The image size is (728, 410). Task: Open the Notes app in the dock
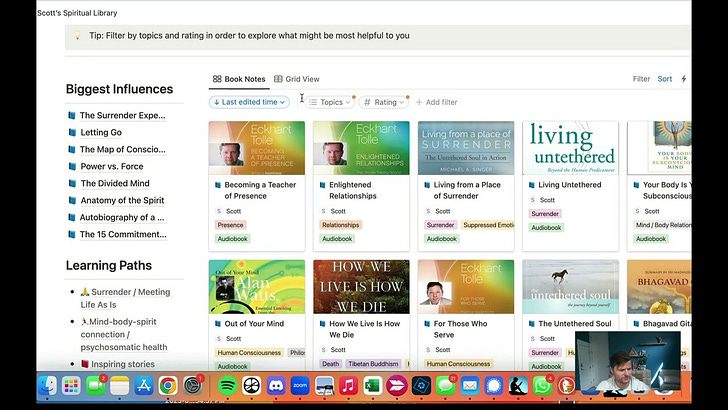coord(119,385)
